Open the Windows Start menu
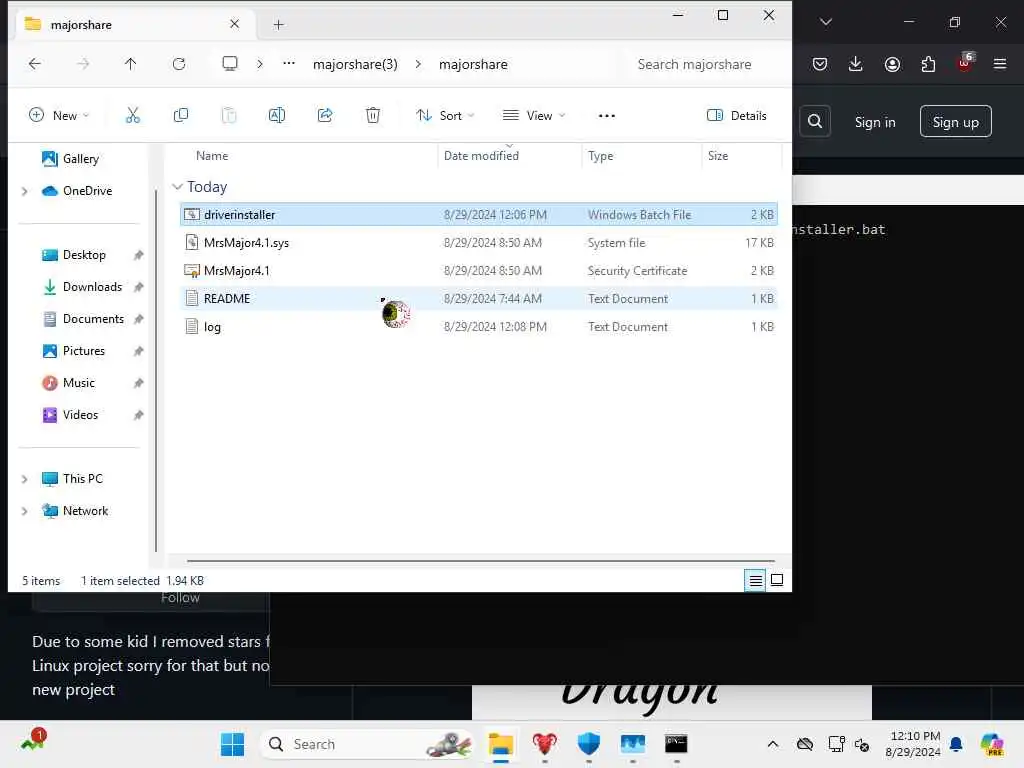1024x768 pixels. [232, 744]
